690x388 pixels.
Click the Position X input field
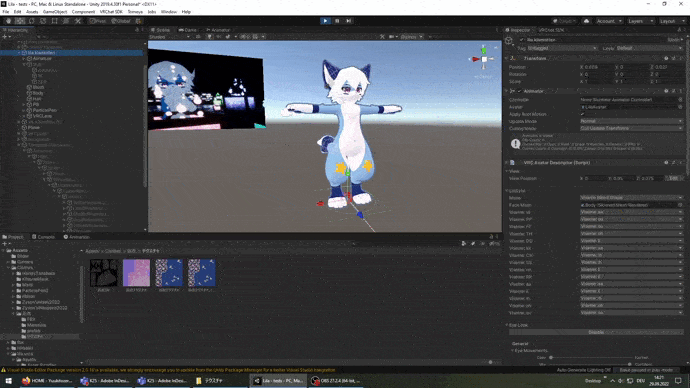tap(598, 67)
